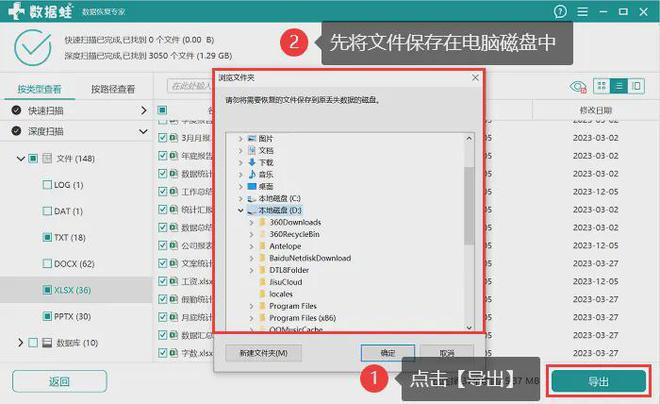Check the LOG (1) checkbox

point(47,185)
